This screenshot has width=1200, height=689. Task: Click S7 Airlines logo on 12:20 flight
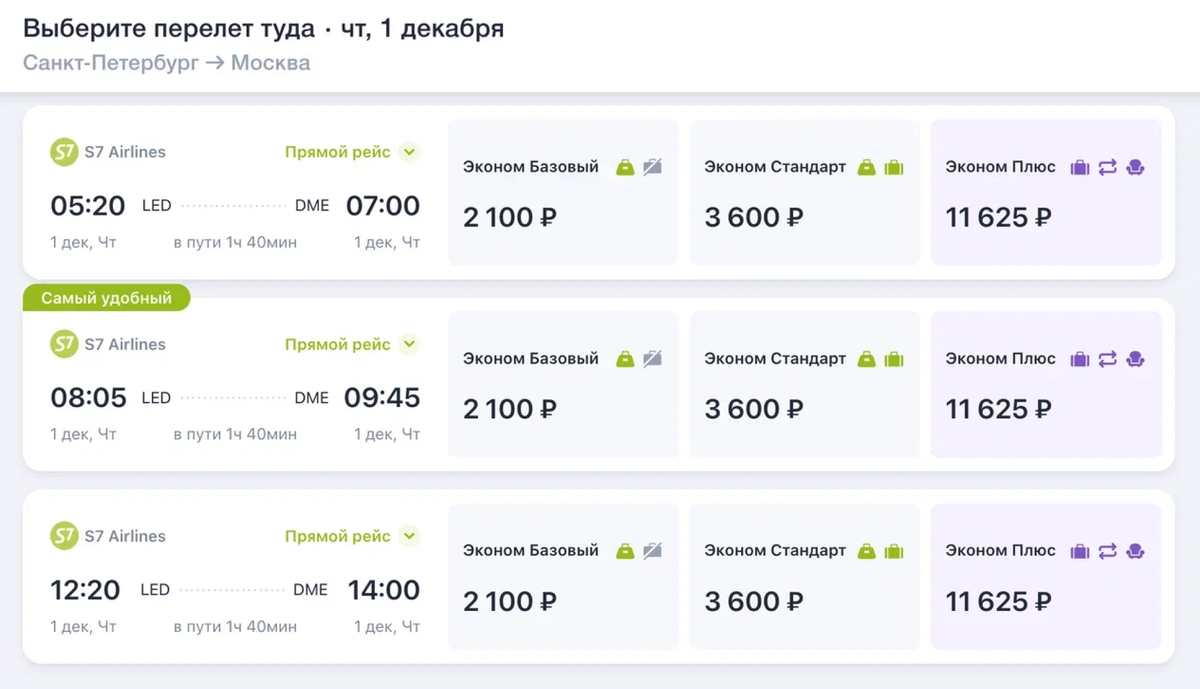point(65,537)
